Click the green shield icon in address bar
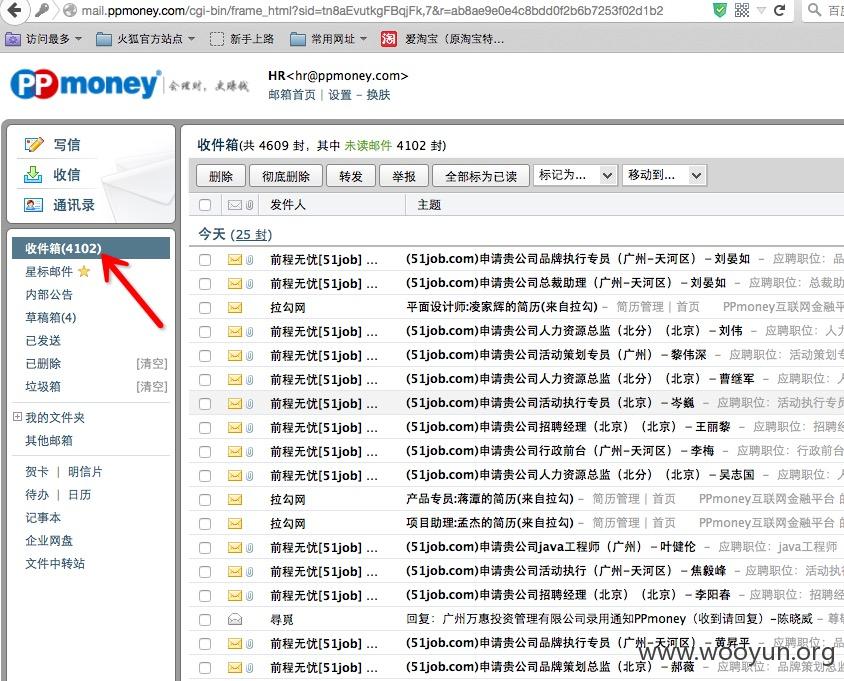The height and width of the screenshot is (681, 844). 720,10
